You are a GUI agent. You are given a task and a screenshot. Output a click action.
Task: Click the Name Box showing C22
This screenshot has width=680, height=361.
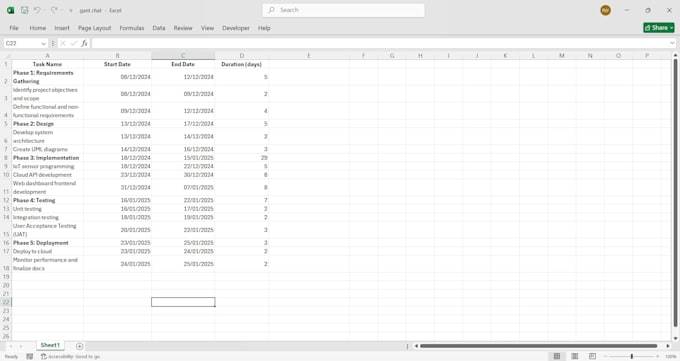click(23, 43)
